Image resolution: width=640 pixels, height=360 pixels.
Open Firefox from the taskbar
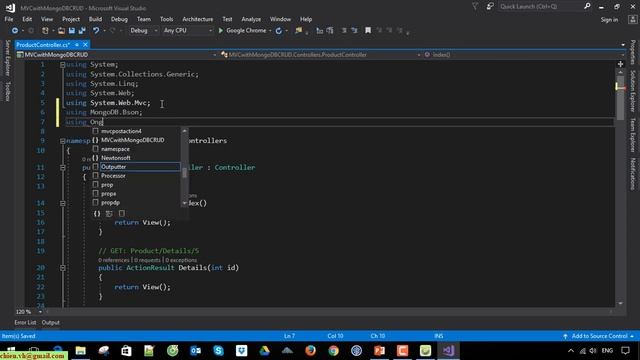coord(310,351)
